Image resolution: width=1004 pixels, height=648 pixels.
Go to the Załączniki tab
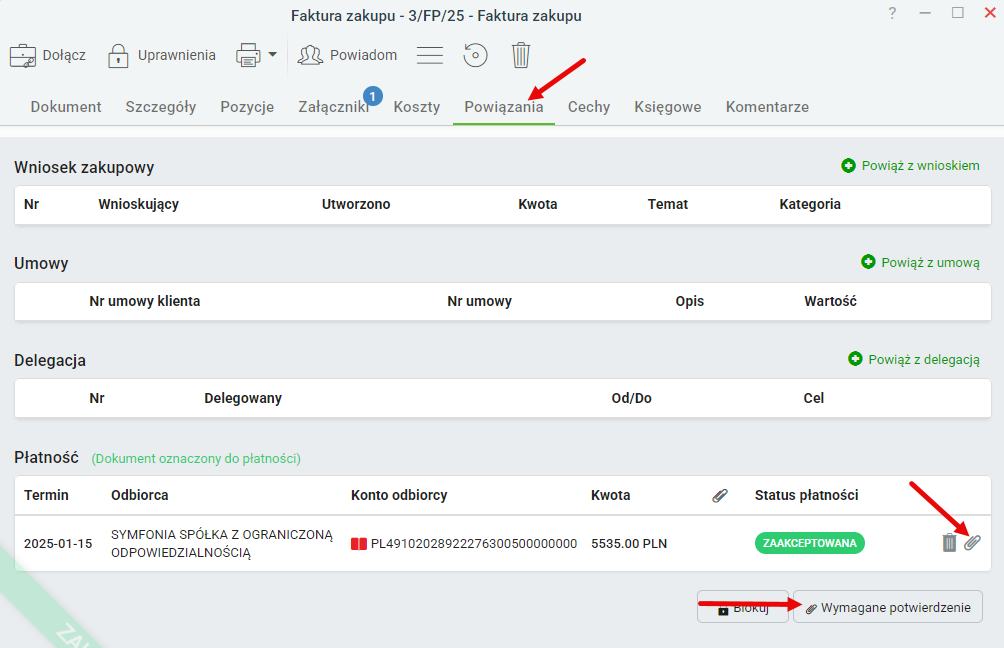[334, 107]
